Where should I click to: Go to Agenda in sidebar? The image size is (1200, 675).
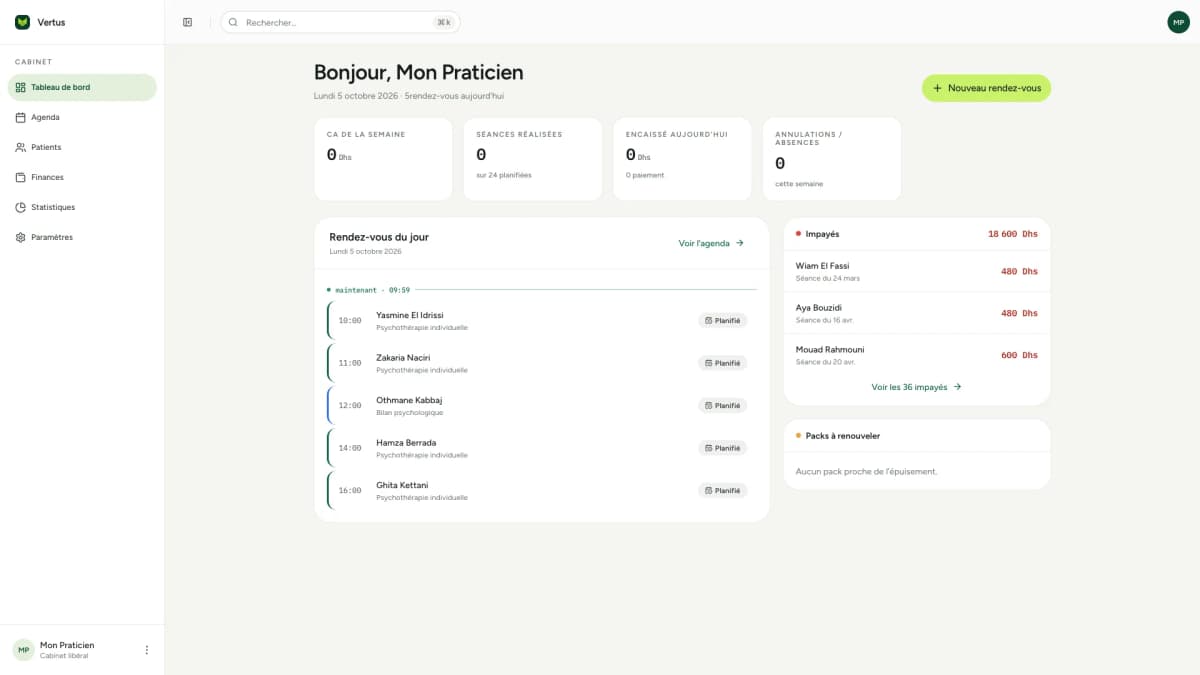pyautogui.click(x=82, y=117)
